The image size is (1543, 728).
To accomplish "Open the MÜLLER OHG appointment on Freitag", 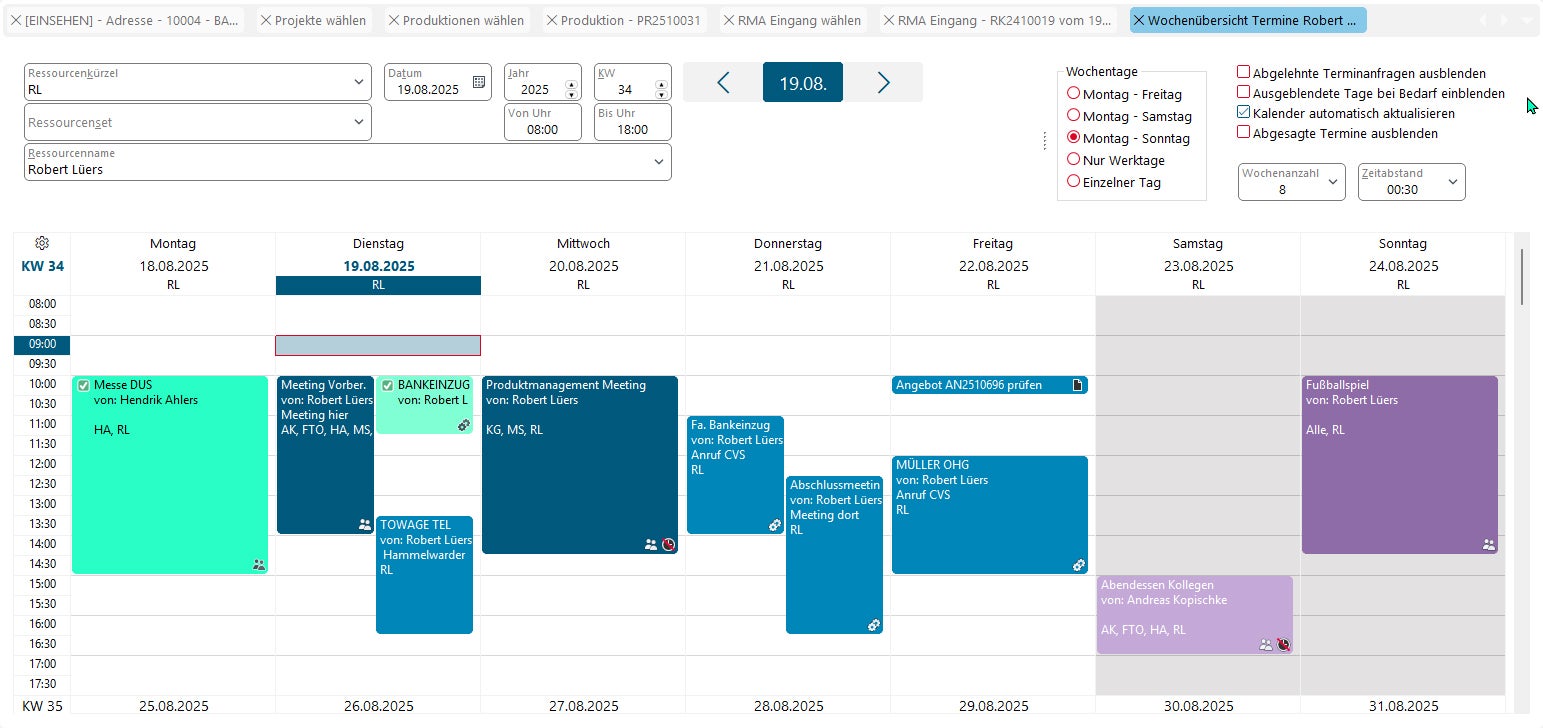I will point(990,515).
